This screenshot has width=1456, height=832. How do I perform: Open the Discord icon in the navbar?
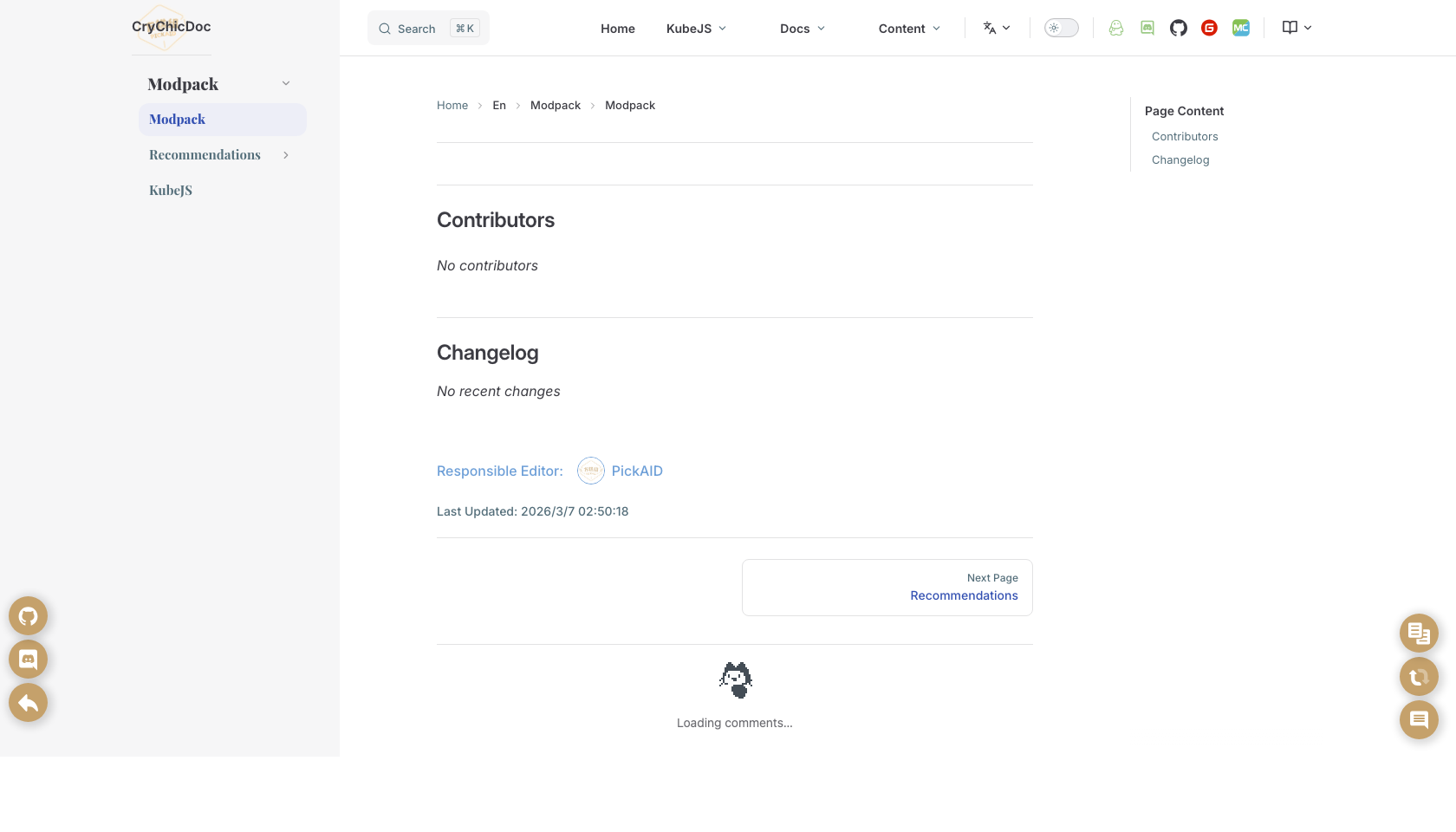click(1147, 28)
